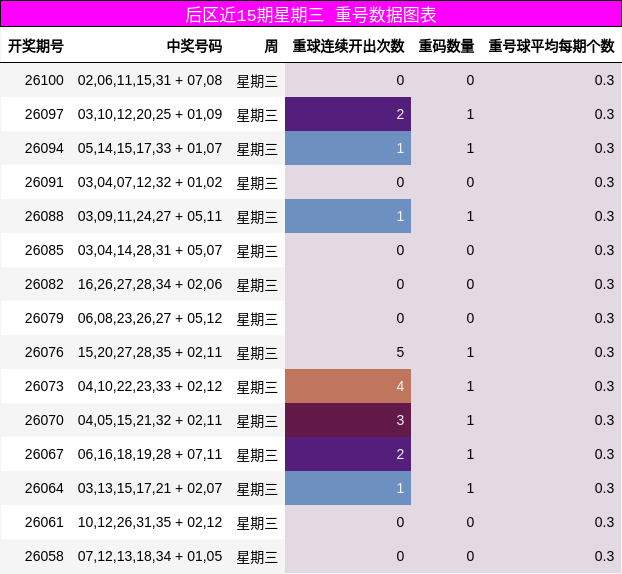Select issue number 26085

(44, 250)
